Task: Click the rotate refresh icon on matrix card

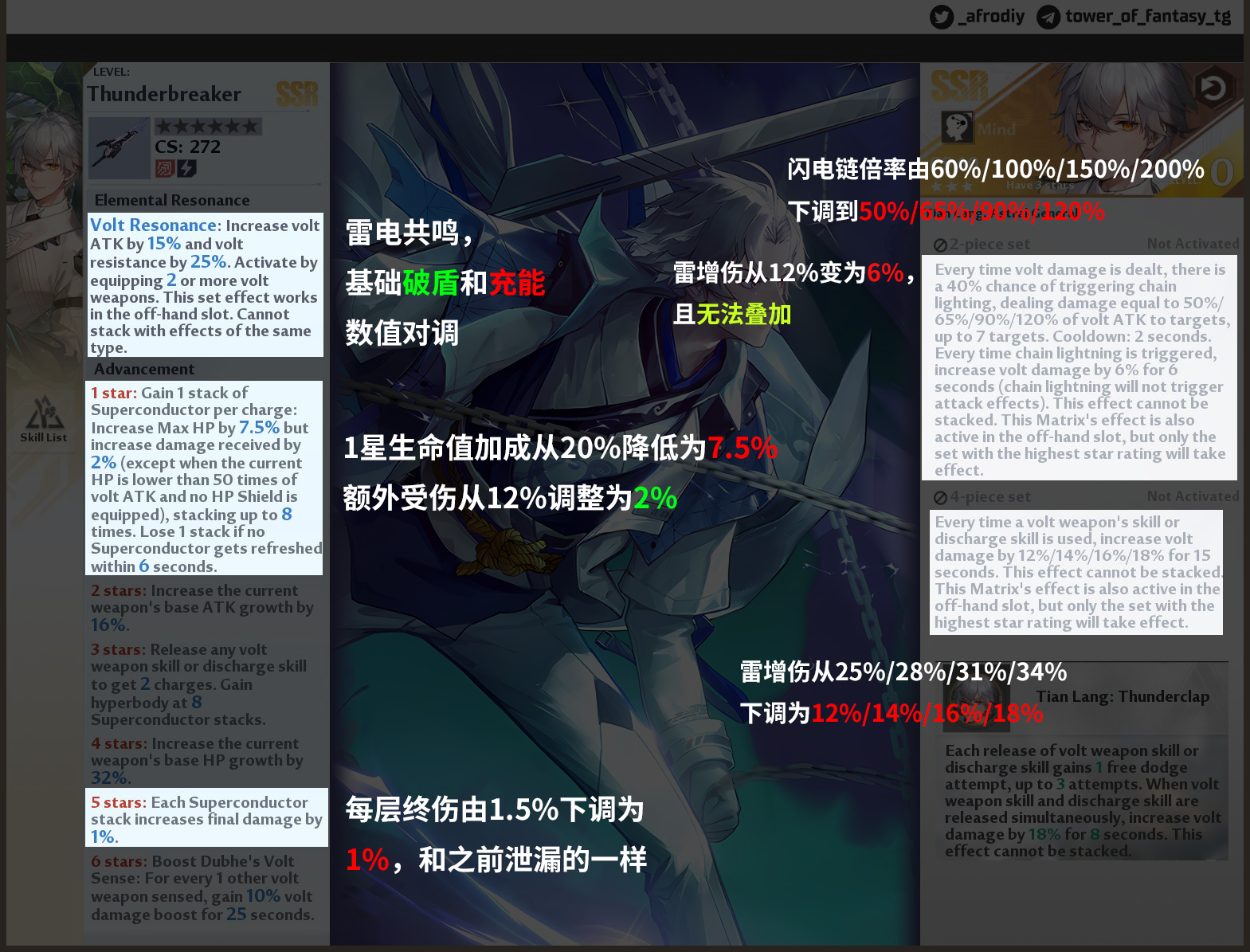Action: (x=1213, y=88)
